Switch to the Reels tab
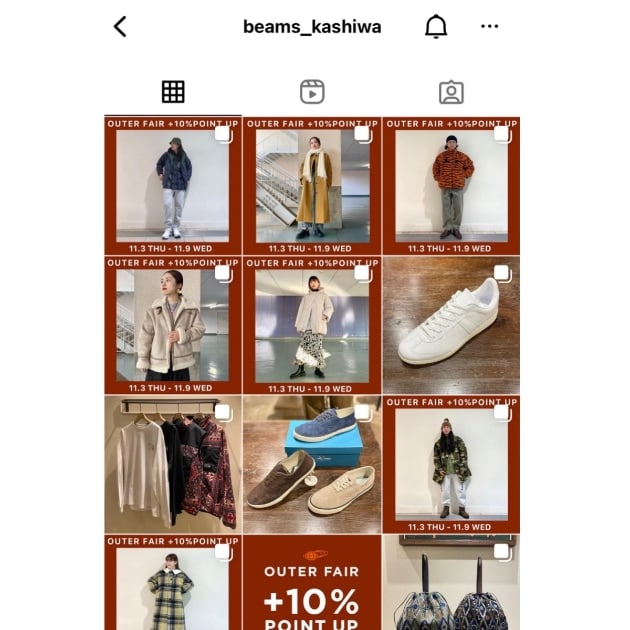This screenshot has height=630, width=630. [312, 92]
